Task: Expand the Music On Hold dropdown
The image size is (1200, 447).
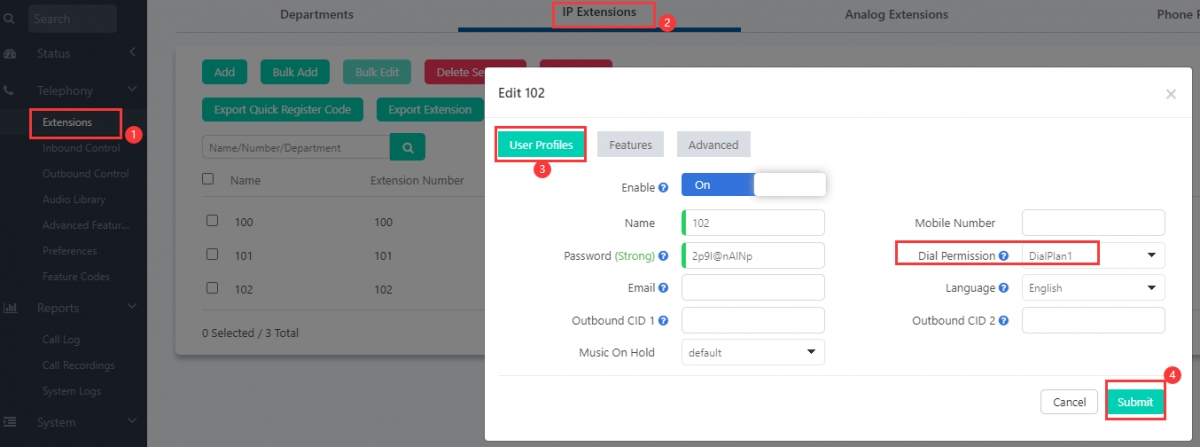Action: pos(752,352)
